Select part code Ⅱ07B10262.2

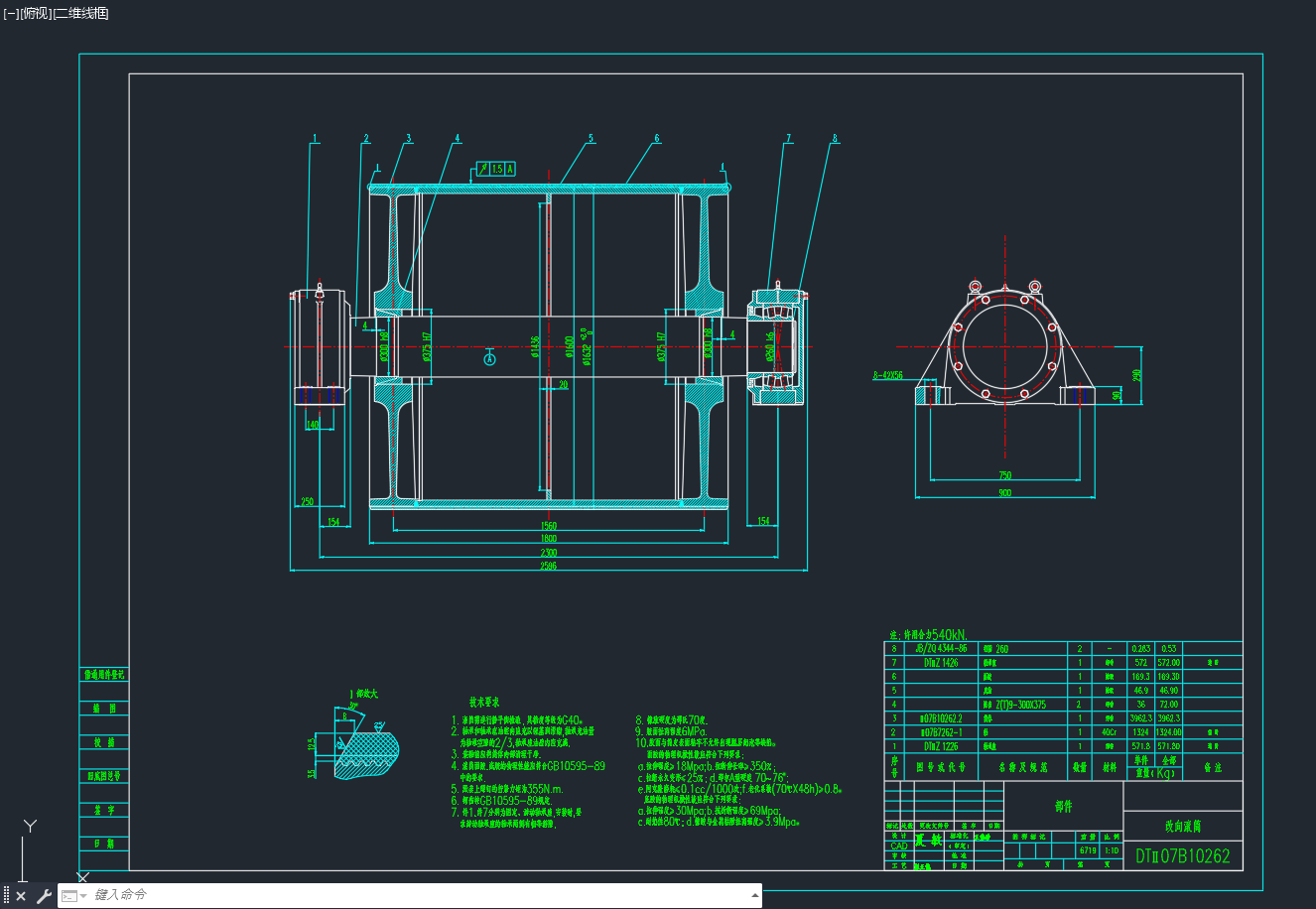tap(941, 718)
